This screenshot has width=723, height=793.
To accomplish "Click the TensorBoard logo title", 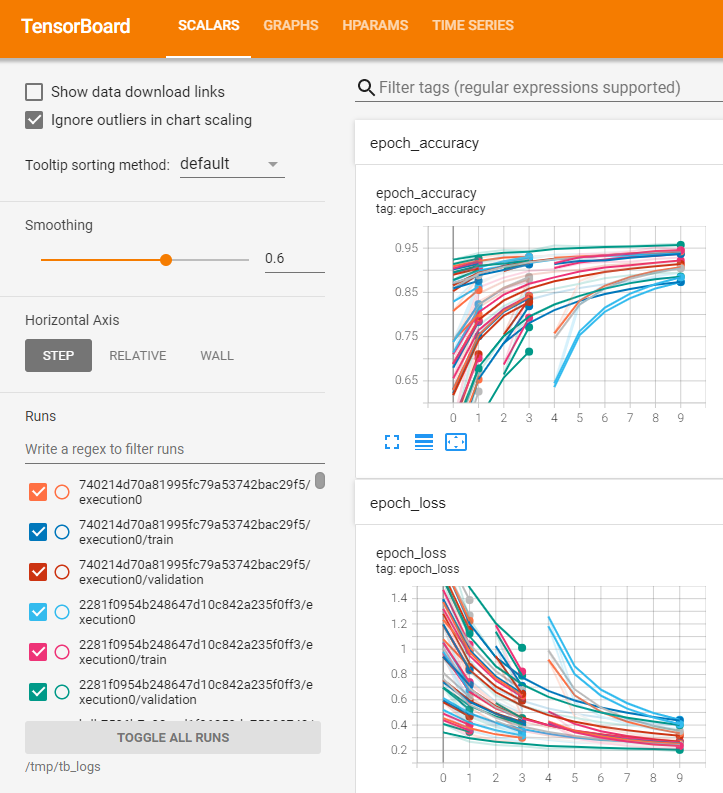I will pyautogui.click(x=76, y=26).
